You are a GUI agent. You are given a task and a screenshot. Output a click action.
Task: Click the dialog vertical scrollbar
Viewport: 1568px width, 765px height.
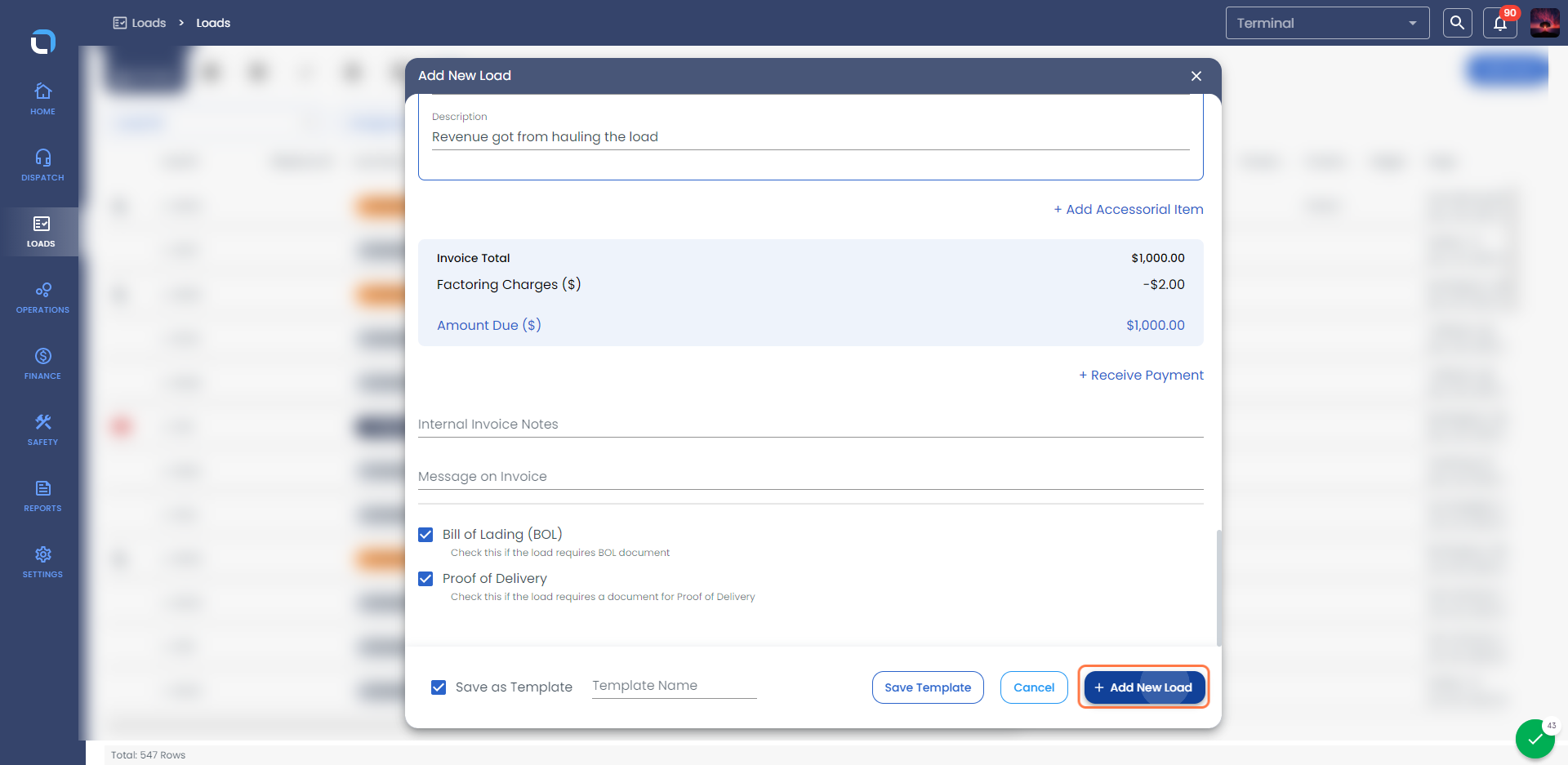[x=1218, y=588]
